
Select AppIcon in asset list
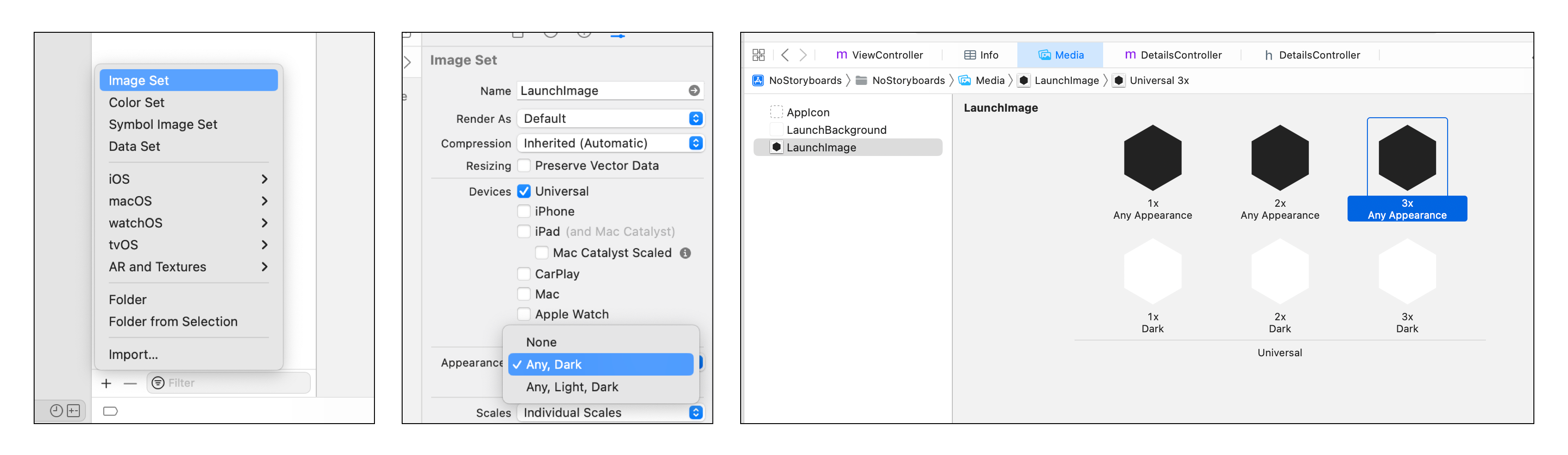click(x=848, y=112)
